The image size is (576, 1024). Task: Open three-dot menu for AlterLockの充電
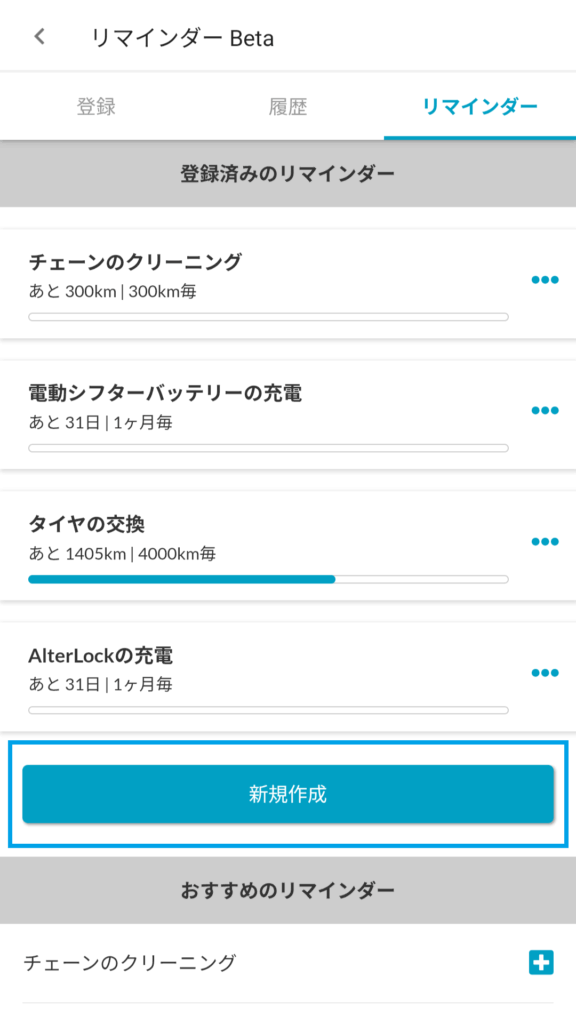pos(545,673)
